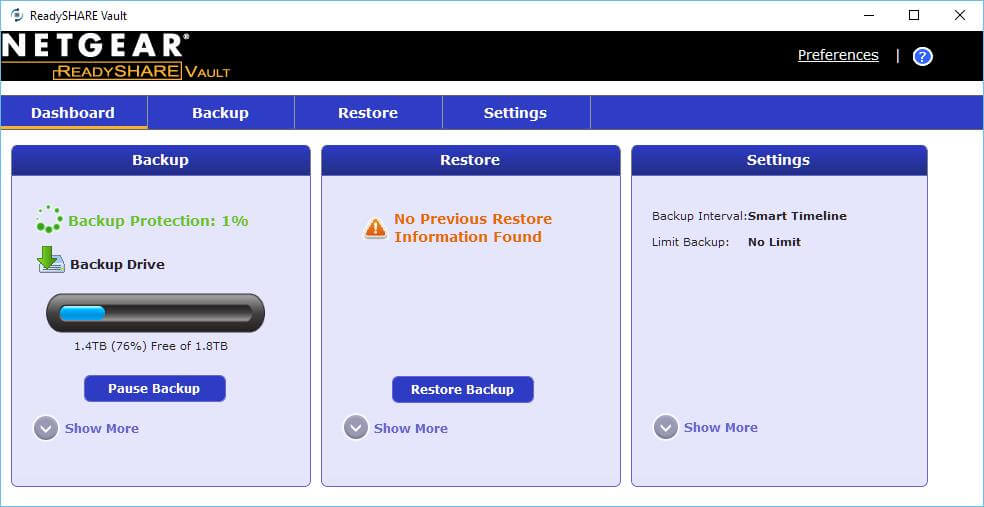Click the orange warning triangle icon
This screenshot has height=507, width=984.
pyautogui.click(x=375, y=228)
